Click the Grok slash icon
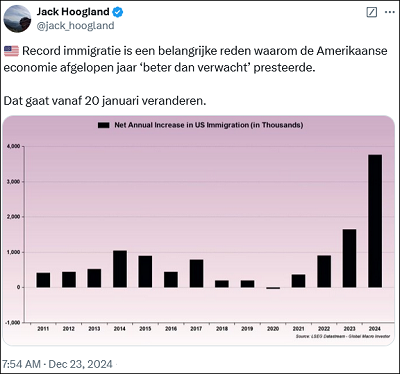The image size is (400, 374). pos(372,12)
